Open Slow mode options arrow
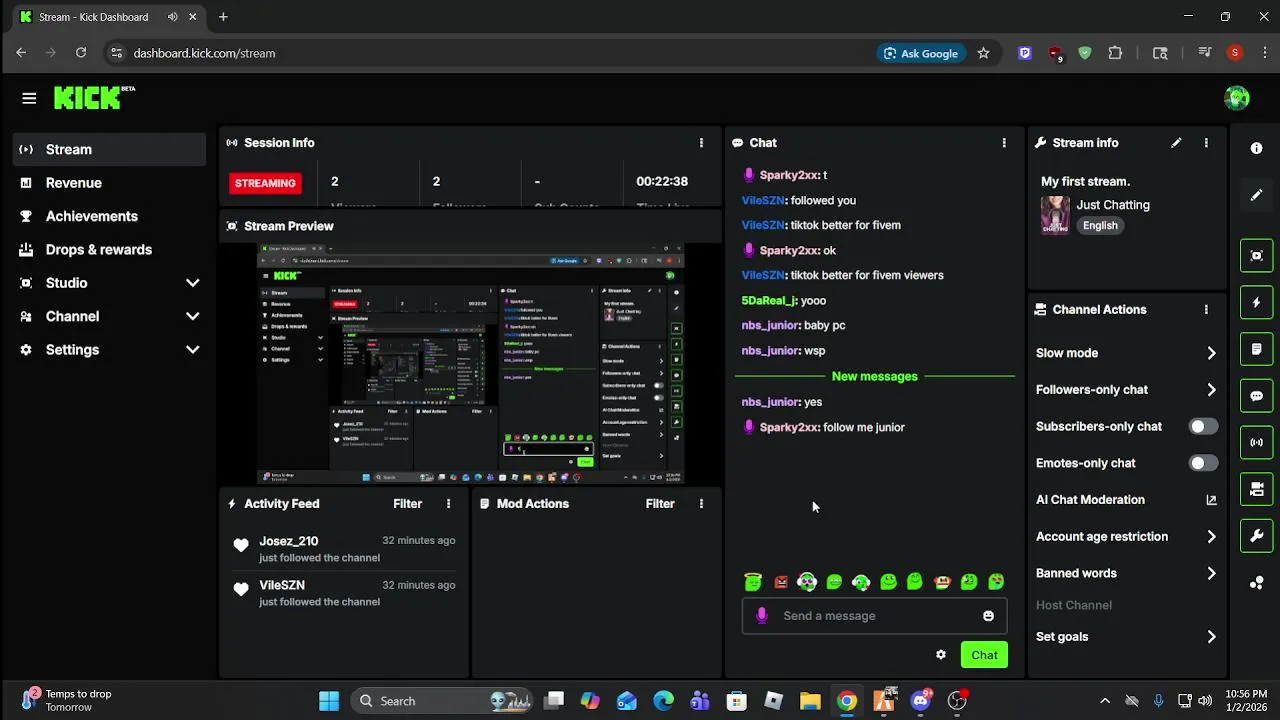The width and height of the screenshot is (1280, 720). pyautogui.click(x=1211, y=353)
